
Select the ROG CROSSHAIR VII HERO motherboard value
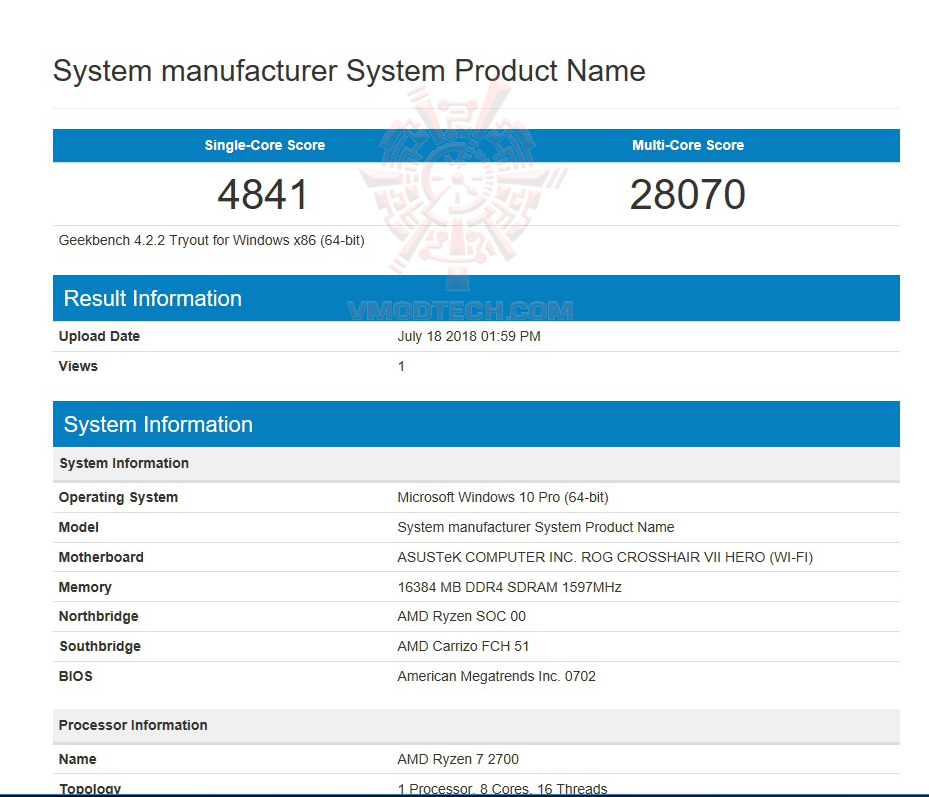[605, 557]
